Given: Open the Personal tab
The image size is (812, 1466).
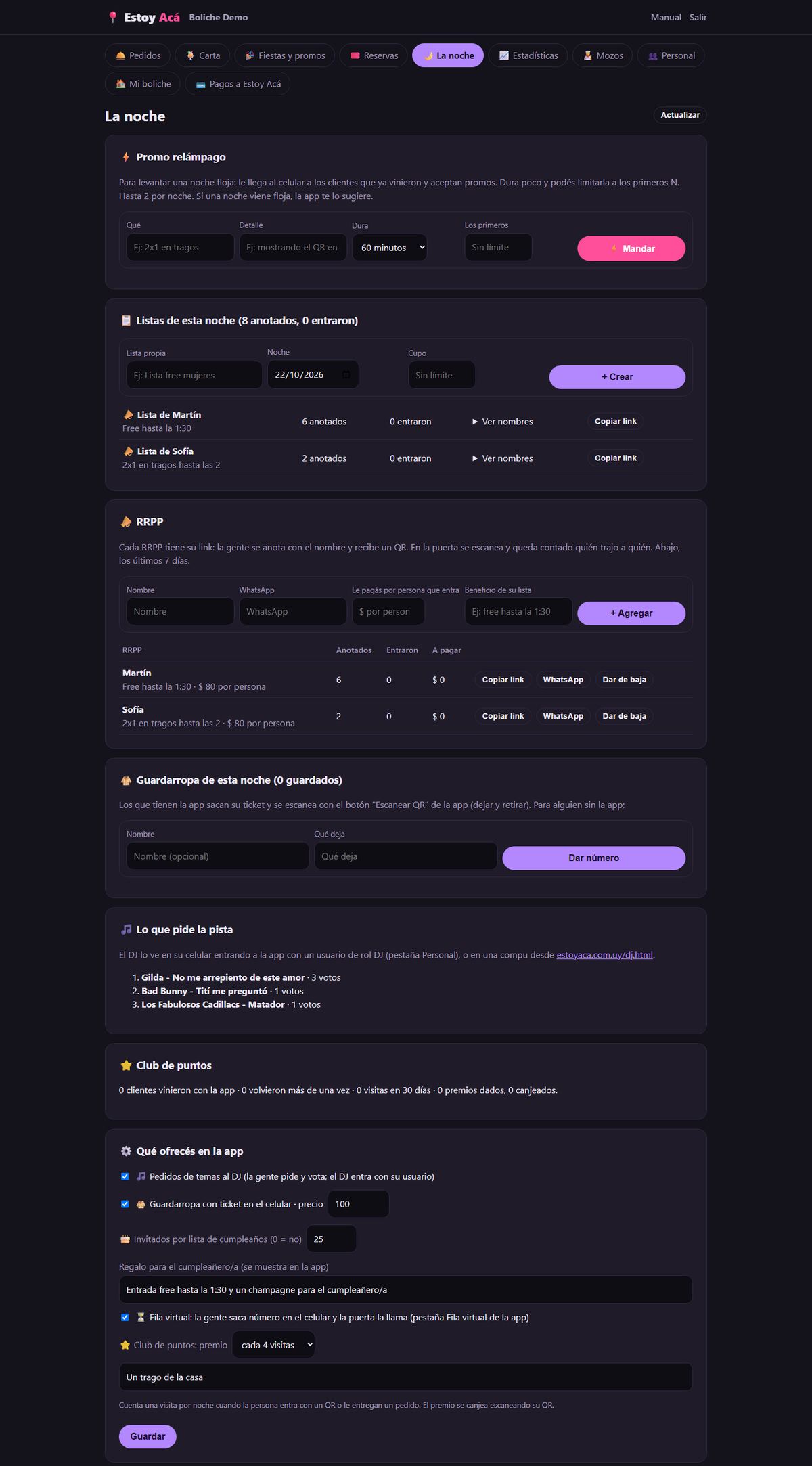Looking at the screenshot, I should (x=671, y=55).
